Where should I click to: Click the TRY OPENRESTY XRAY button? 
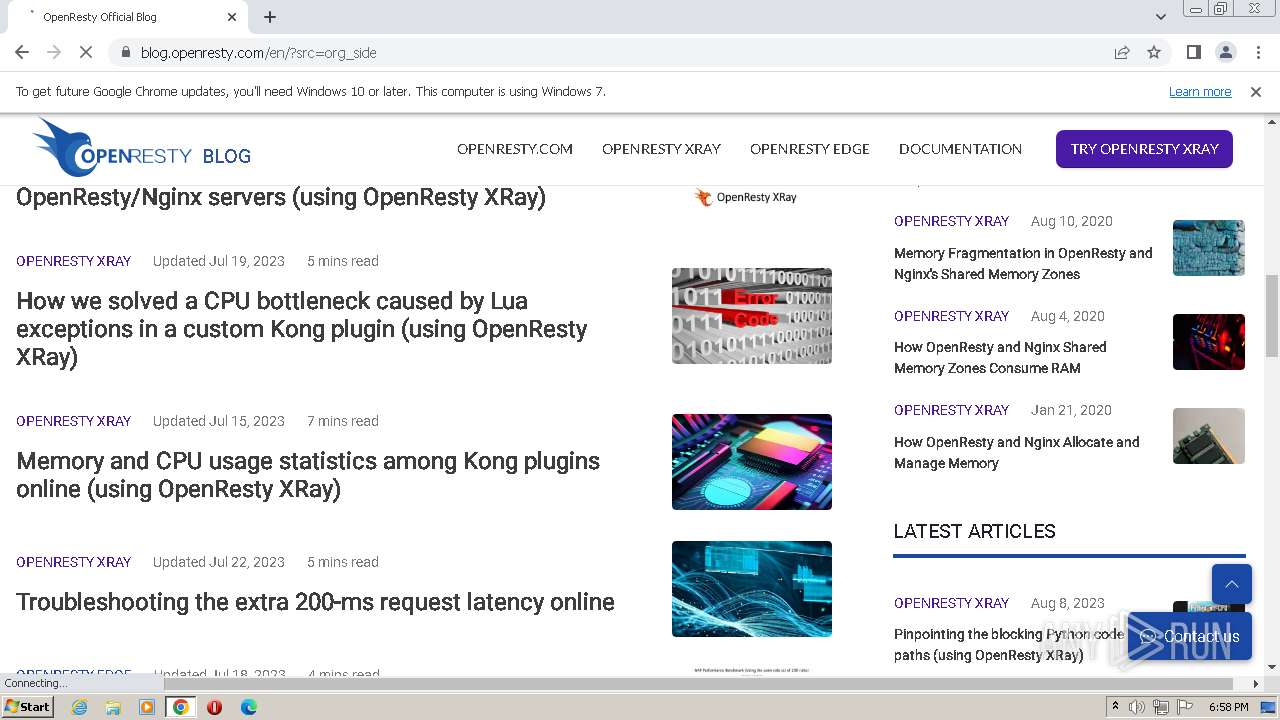click(x=1144, y=149)
